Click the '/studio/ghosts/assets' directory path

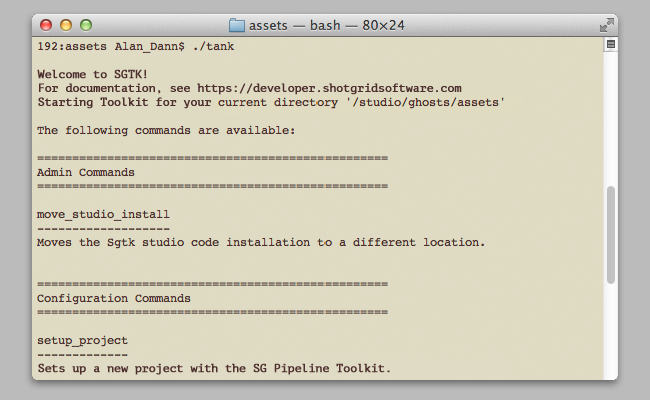point(426,102)
